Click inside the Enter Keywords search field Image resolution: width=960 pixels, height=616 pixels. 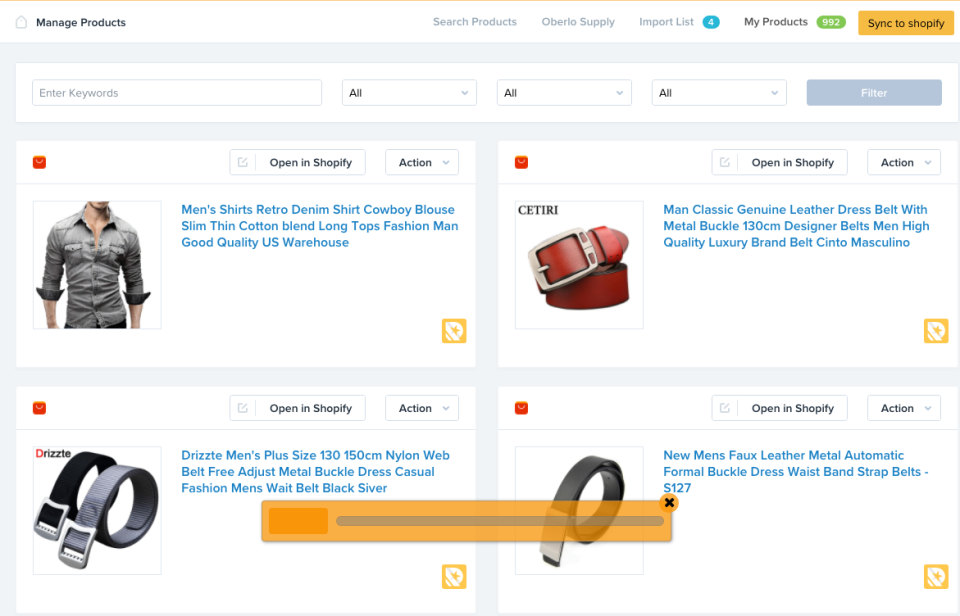(176, 92)
